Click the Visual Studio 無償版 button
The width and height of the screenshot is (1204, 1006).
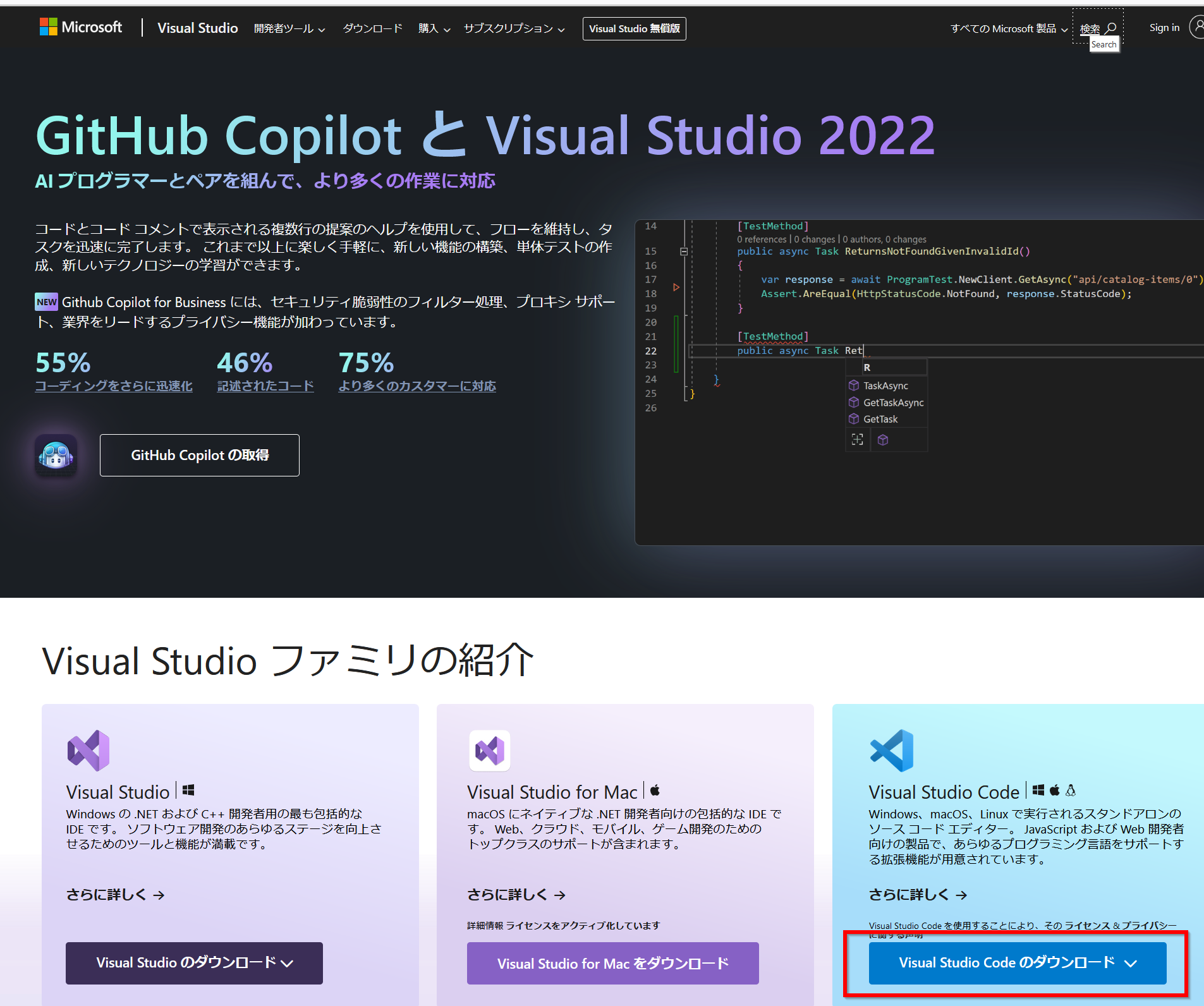coord(634,28)
